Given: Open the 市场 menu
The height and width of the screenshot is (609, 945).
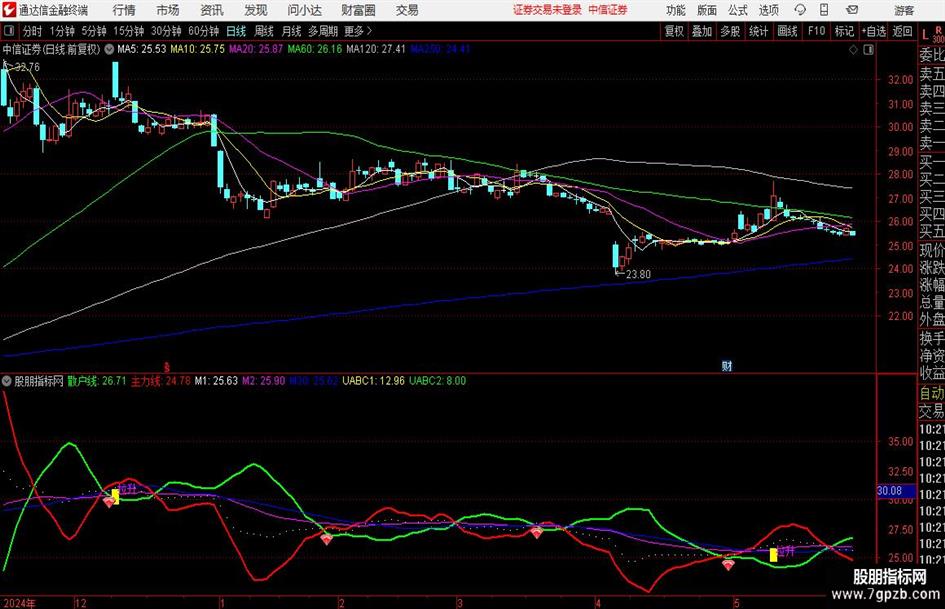Looking at the screenshot, I should point(168,10).
